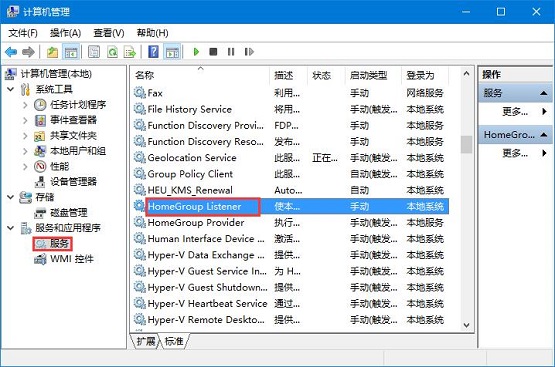Toggle the Show/Hide console tree icon
Image resolution: width=555 pixels, height=367 pixels.
(71, 52)
